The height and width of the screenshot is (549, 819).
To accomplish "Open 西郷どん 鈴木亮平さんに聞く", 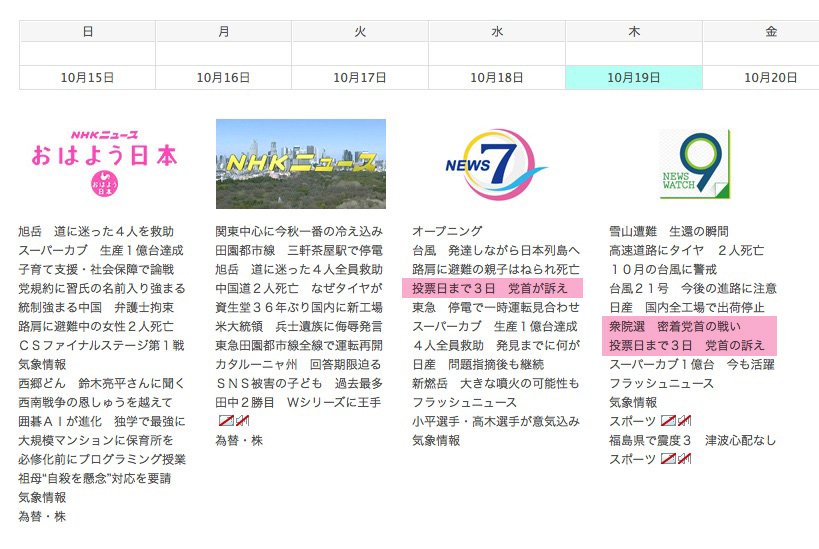I will coord(102,383).
